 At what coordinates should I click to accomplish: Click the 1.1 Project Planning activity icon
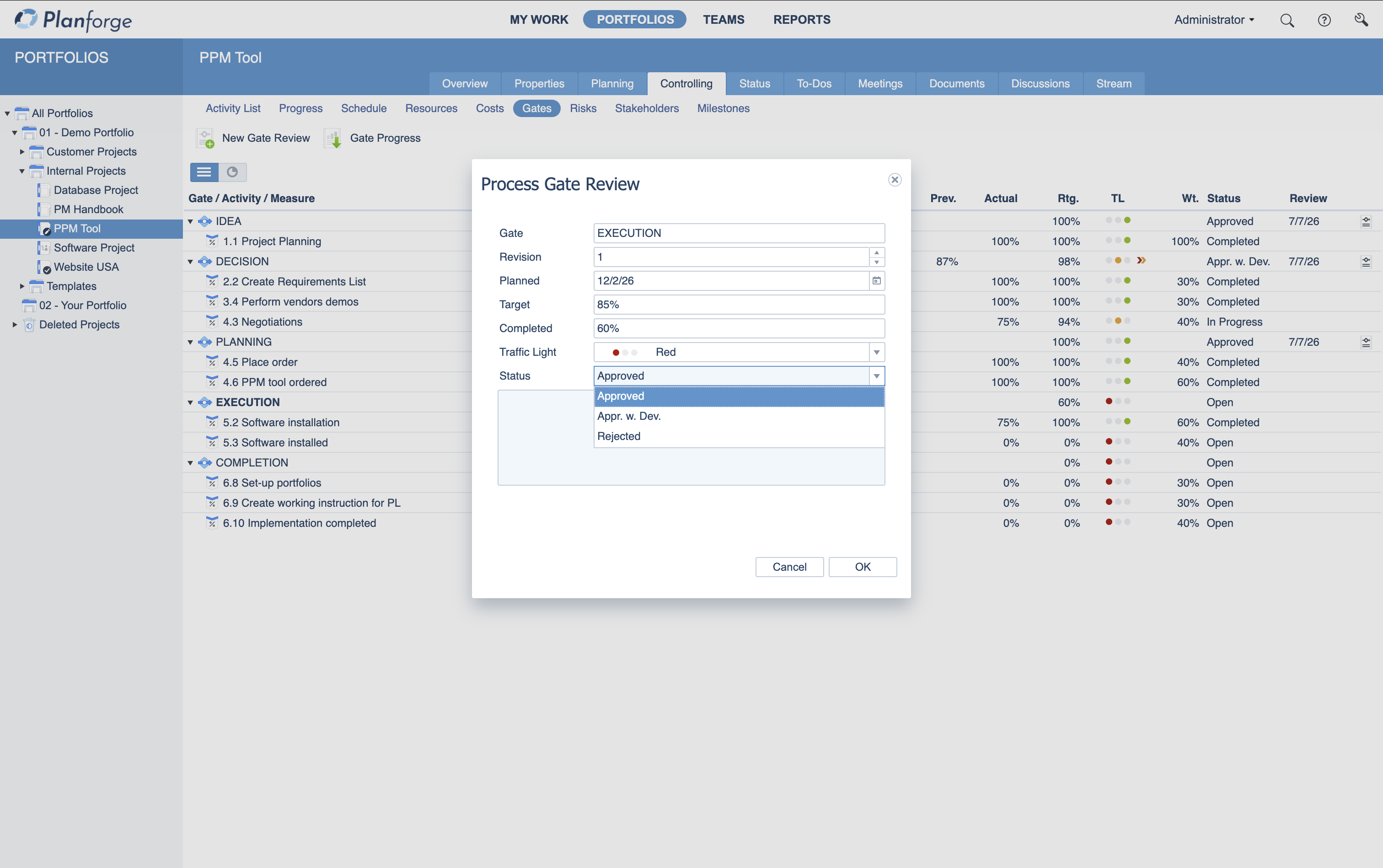tap(212, 241)
